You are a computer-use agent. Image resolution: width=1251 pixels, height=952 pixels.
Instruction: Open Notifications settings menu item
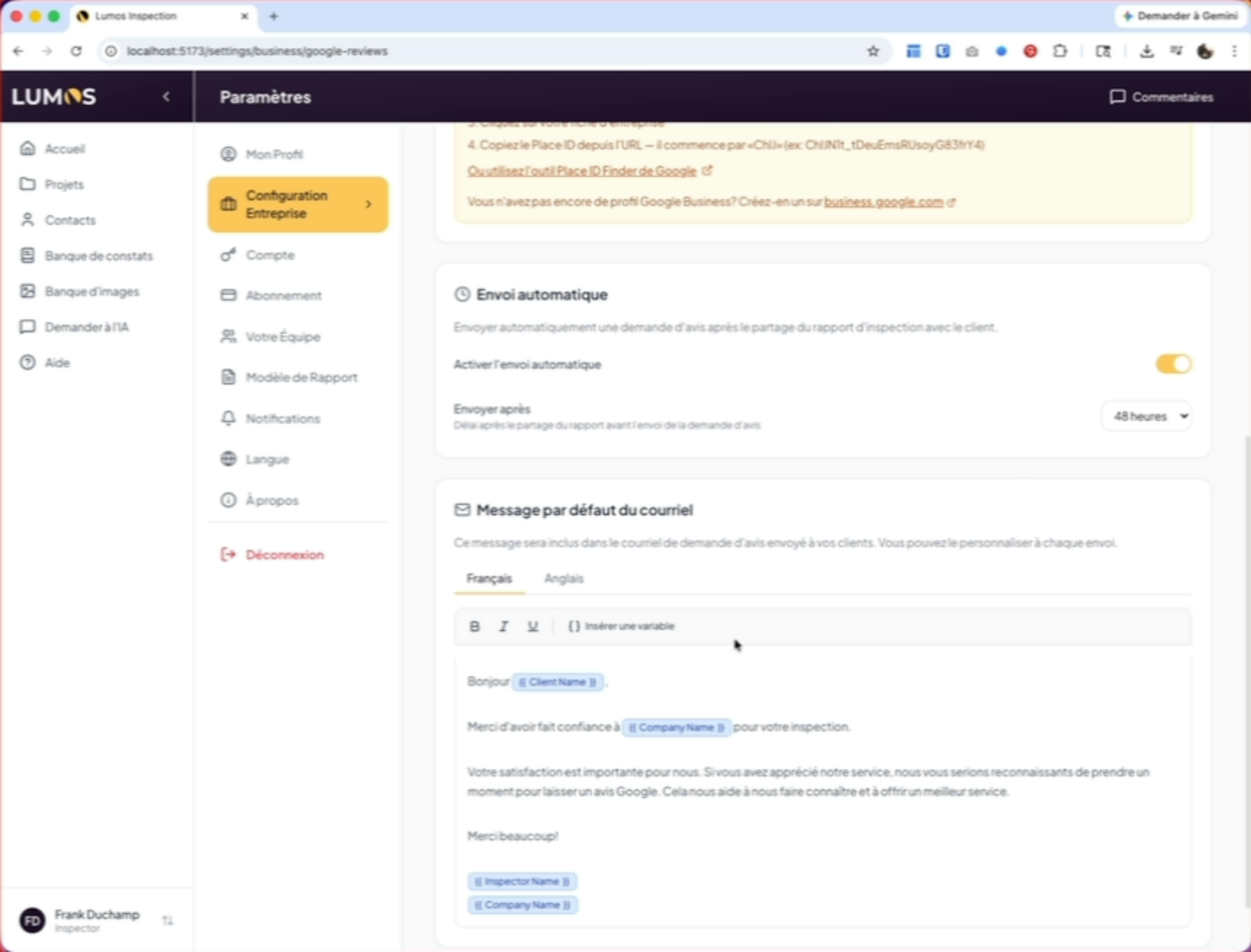282,419
